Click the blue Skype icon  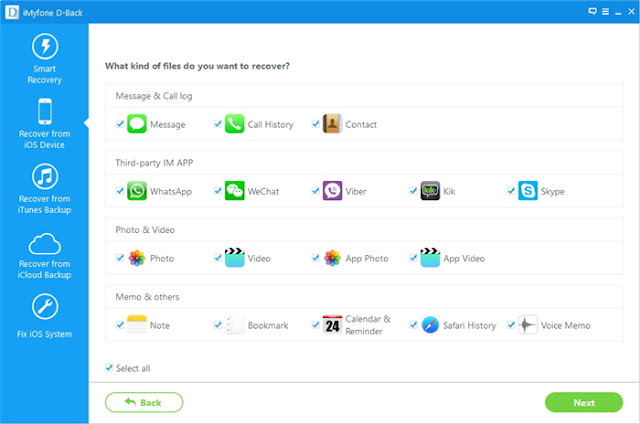click(528, 191)
